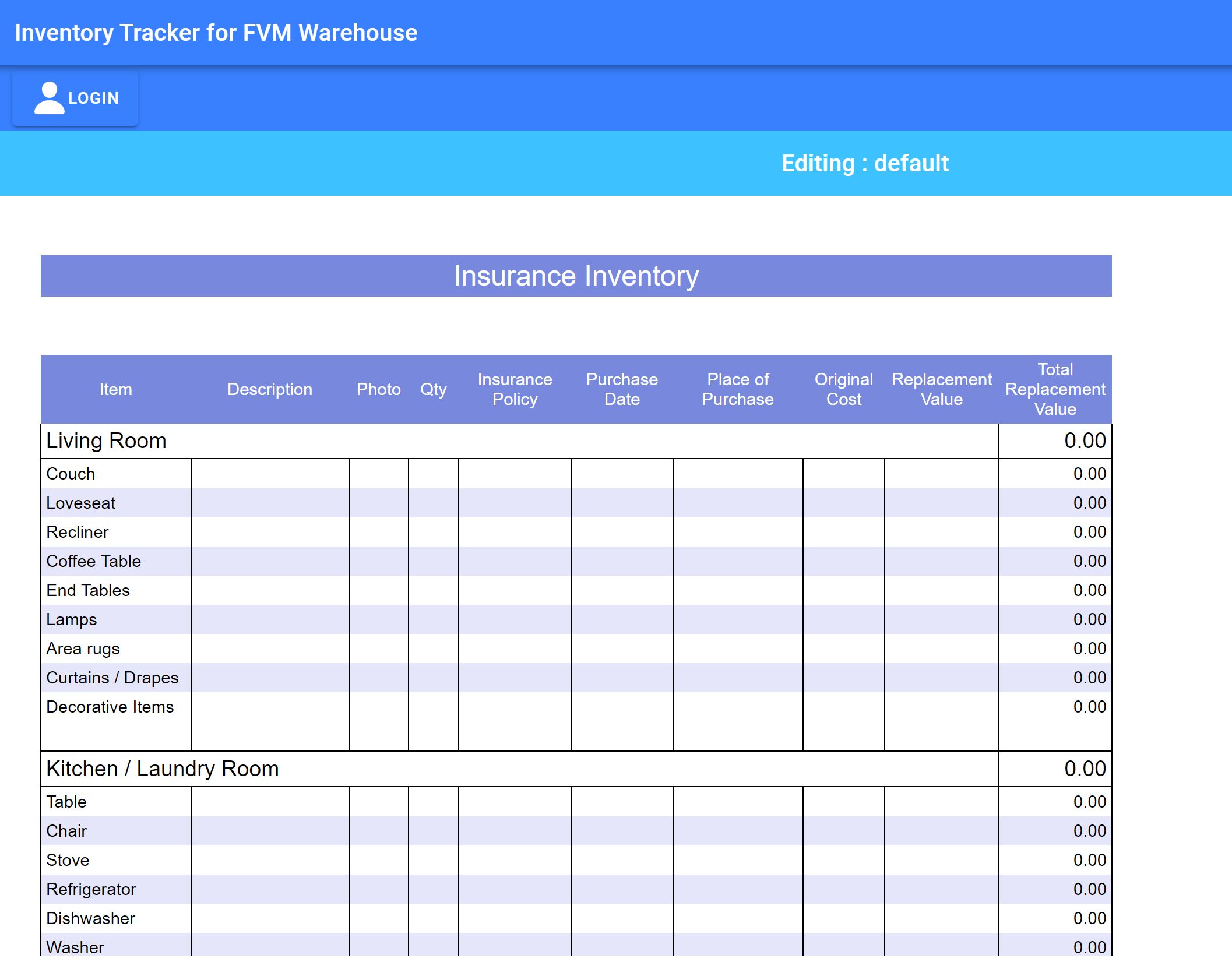Click the user profile icon in LOGIN
Image resolution: width=1232 pixels, height=962 pixels.
(49, 98)
